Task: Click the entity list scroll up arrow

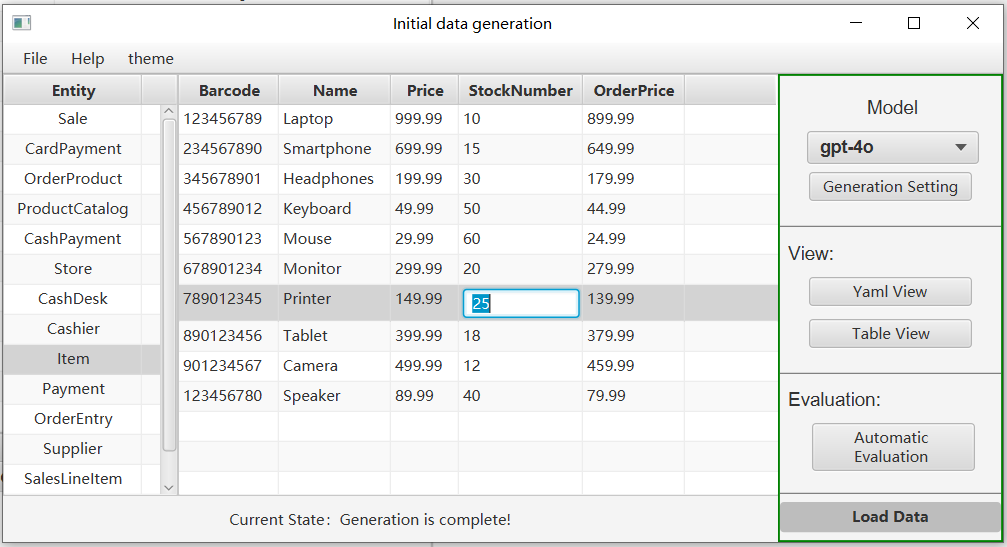Action: [x=169, y=112]
